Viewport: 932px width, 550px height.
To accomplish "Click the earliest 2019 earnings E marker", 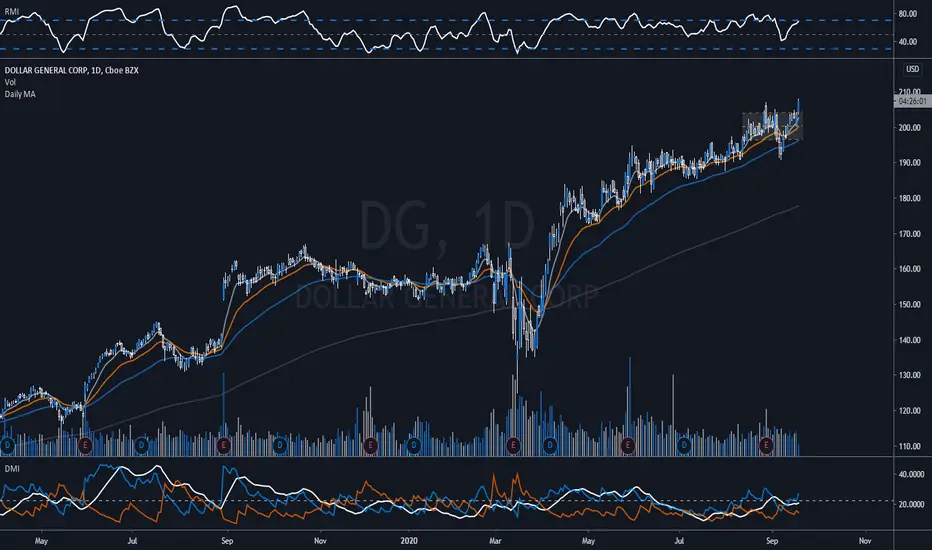I will pos(85,445).
